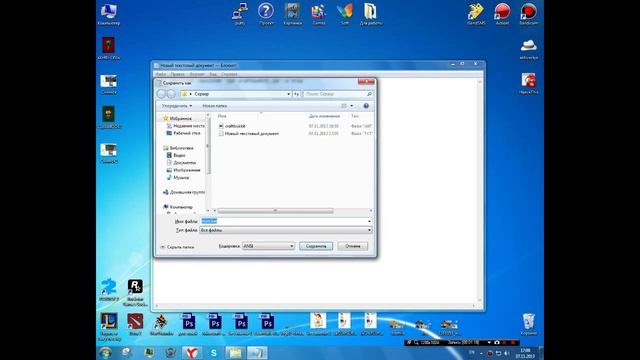Select Видео library in navigation pane
Screen dimensions: 640x360
coord(176,155)
